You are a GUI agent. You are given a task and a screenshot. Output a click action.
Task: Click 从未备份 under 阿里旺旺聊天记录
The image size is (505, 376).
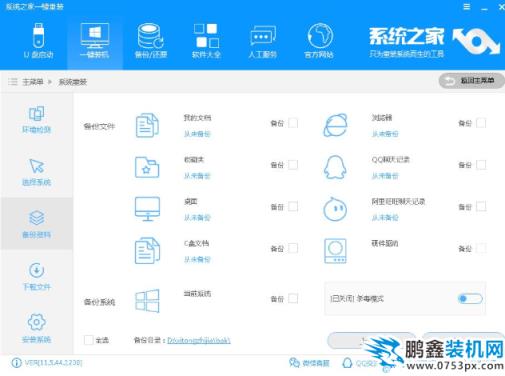point(385,218)
